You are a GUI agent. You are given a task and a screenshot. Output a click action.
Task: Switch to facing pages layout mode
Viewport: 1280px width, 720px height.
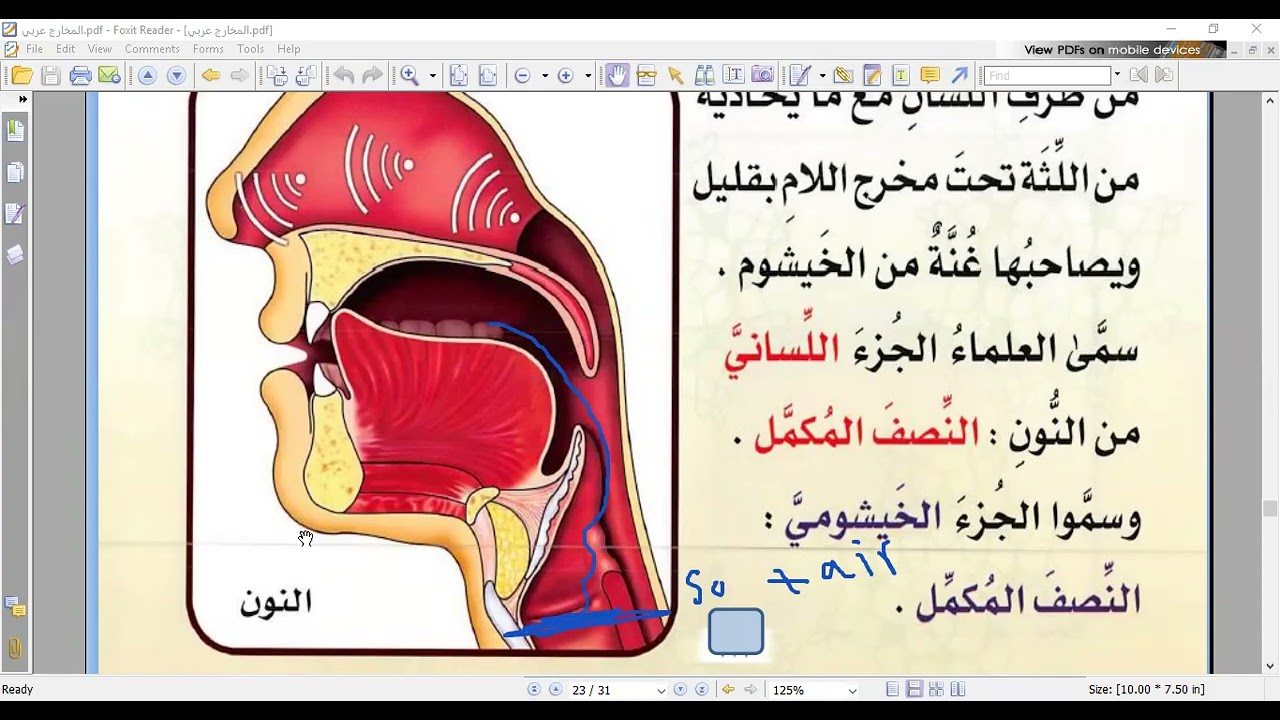click(x=958, y=690)
